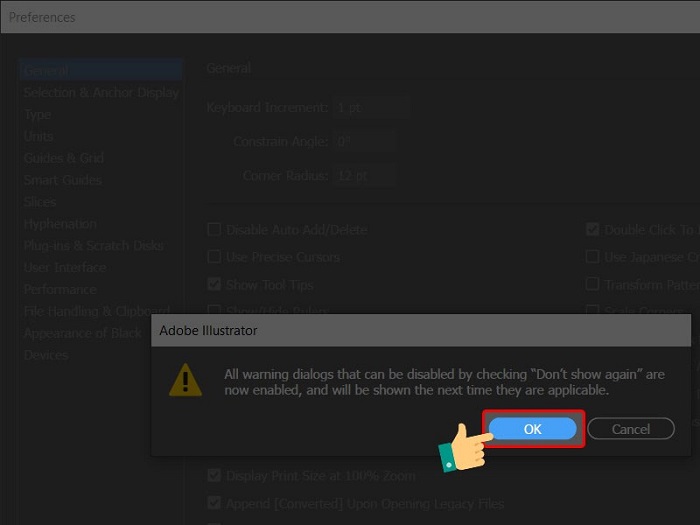The width and height of the screenshot is (700, 525).
Task: Click the Constrain Angle input field
Action: [363, 142]
